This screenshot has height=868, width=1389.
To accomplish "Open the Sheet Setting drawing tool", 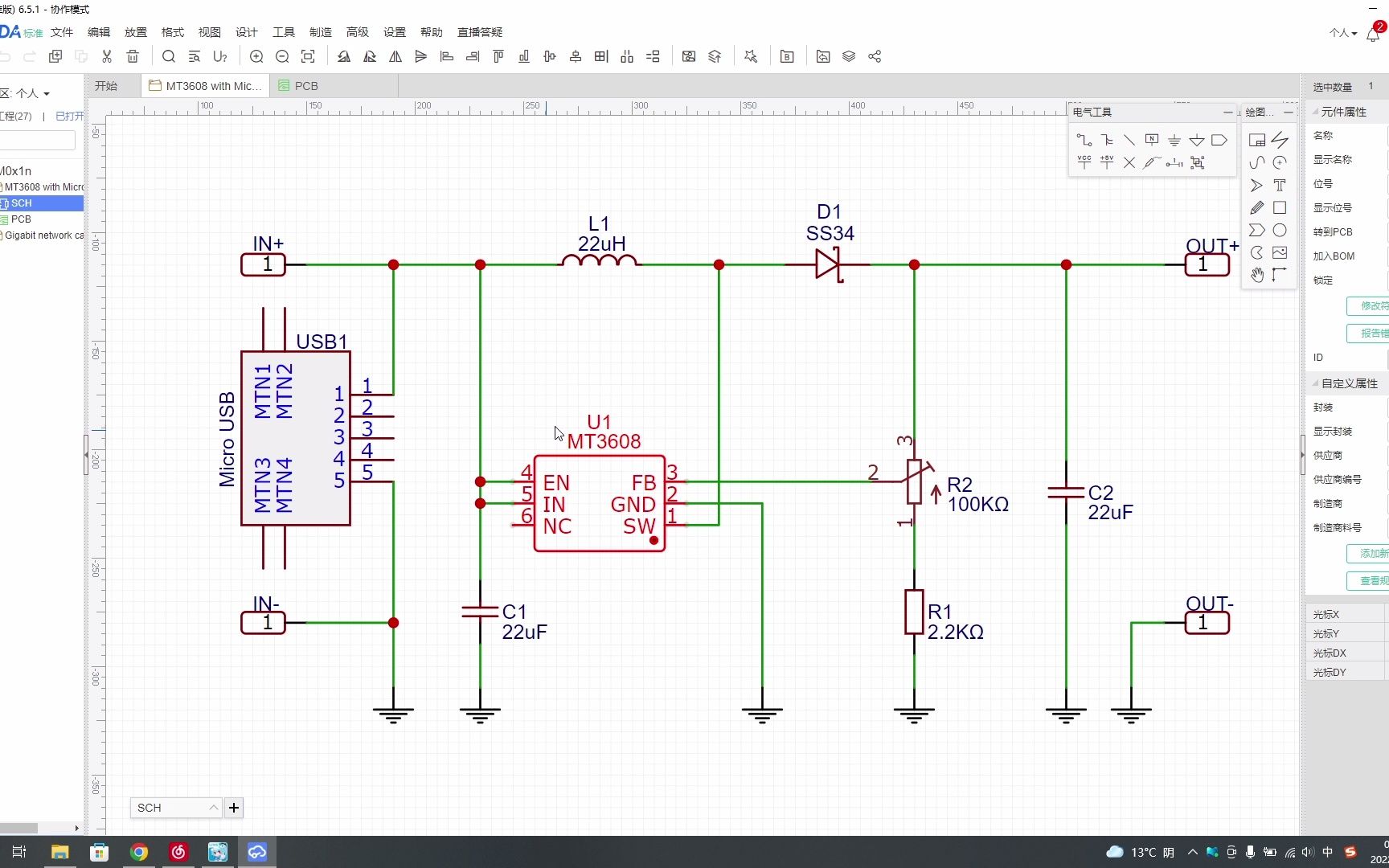I will tap(1257, 140).
